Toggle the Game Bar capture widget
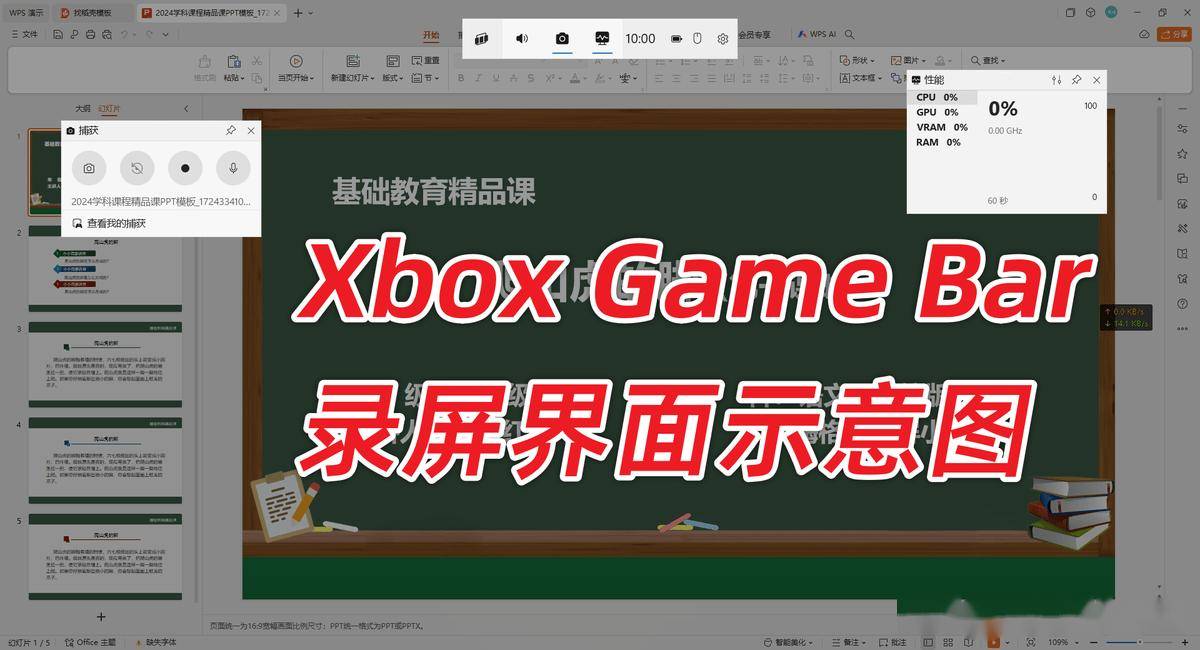The width and height of the screenshot is (1200, 650). pos(562,38)
